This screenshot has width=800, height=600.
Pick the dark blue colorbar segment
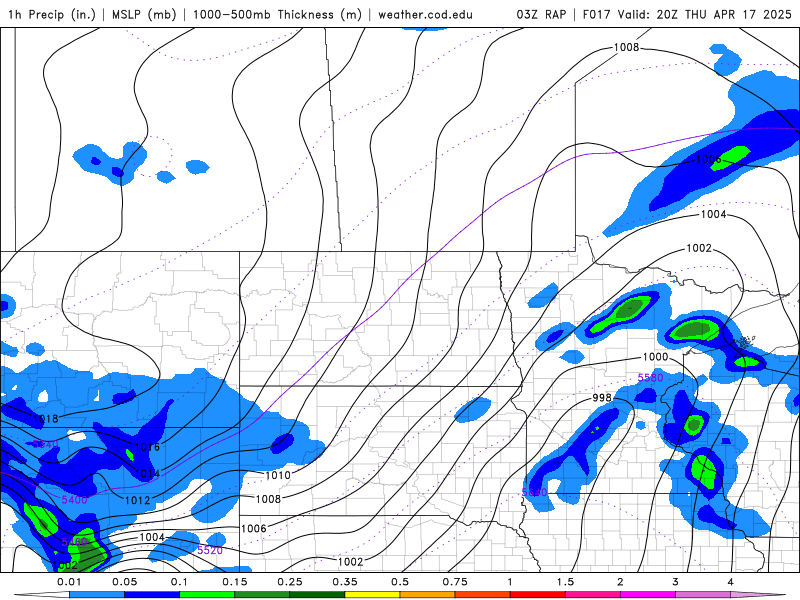tap(152, 595)
